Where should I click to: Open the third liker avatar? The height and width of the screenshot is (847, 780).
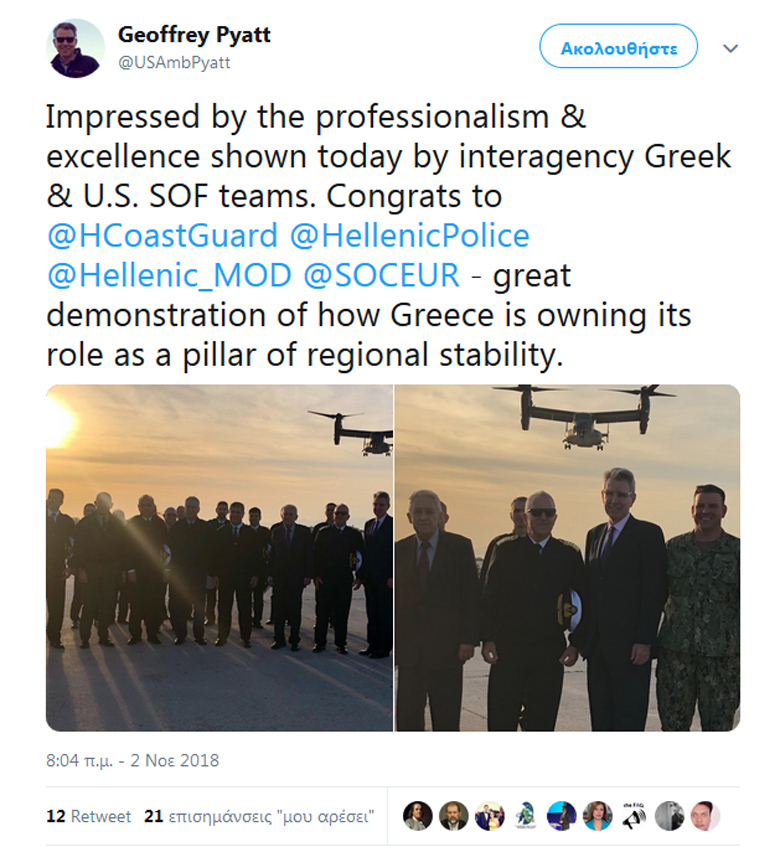pyautogui.click(x=490, y=816)
